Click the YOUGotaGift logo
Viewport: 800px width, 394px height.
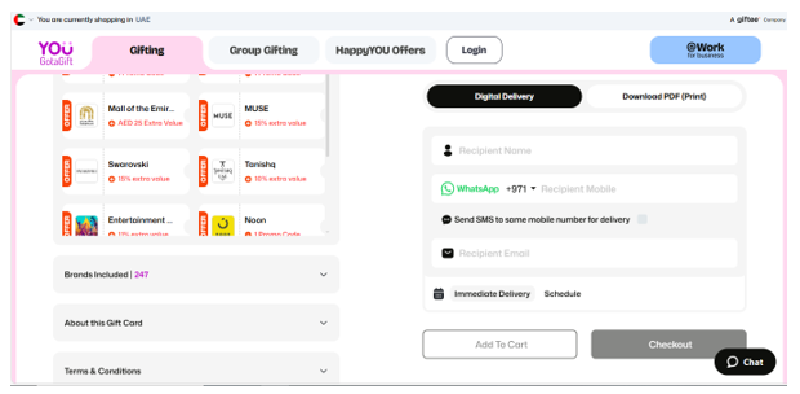pos(56,53)
